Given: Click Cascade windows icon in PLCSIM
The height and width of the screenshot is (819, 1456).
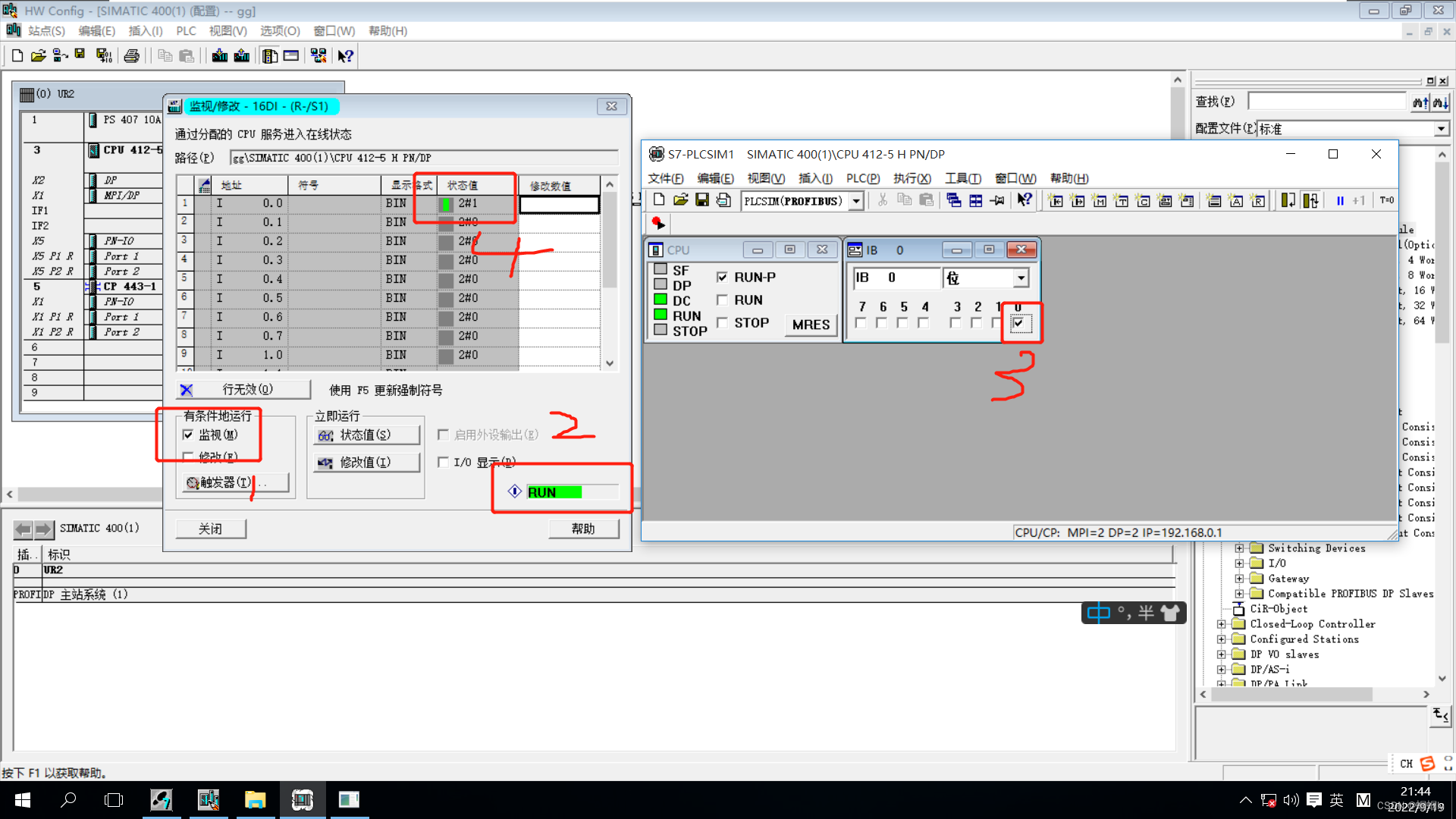Looking at the screenshot, I should pos(954,200).
